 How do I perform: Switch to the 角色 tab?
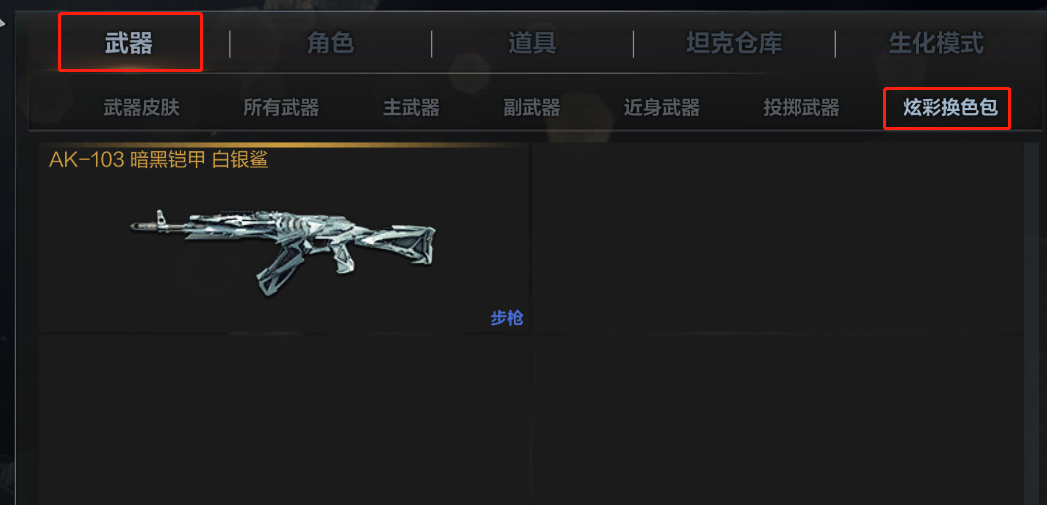[x=330, y=43]
